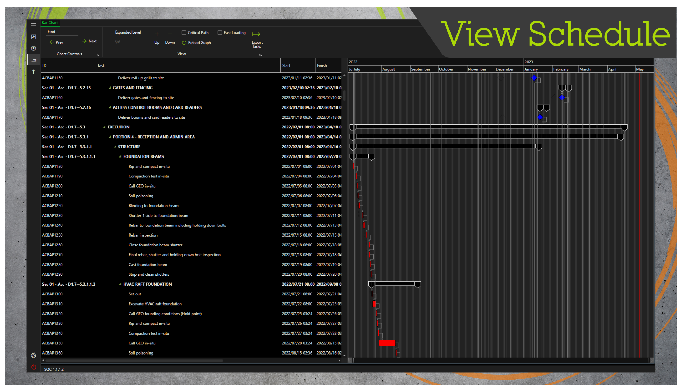Collapse the GATES AND FENCING group

[x=110, y=88]
